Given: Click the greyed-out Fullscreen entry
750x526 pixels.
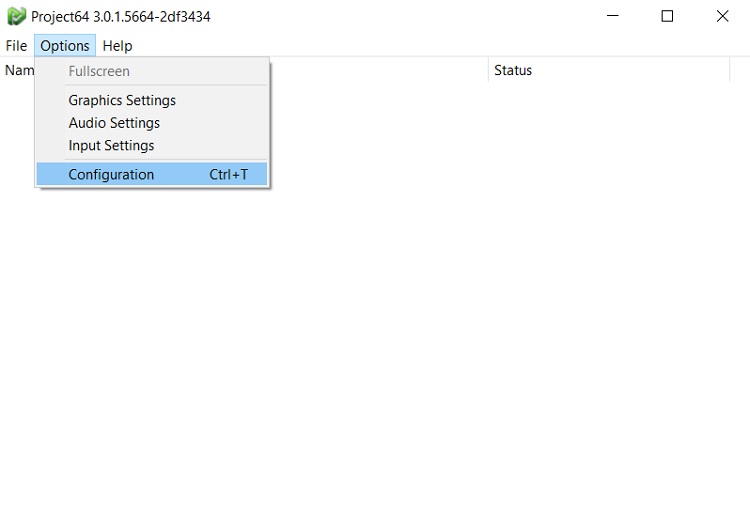Looking at the screenshot, I should click(99, 71).
